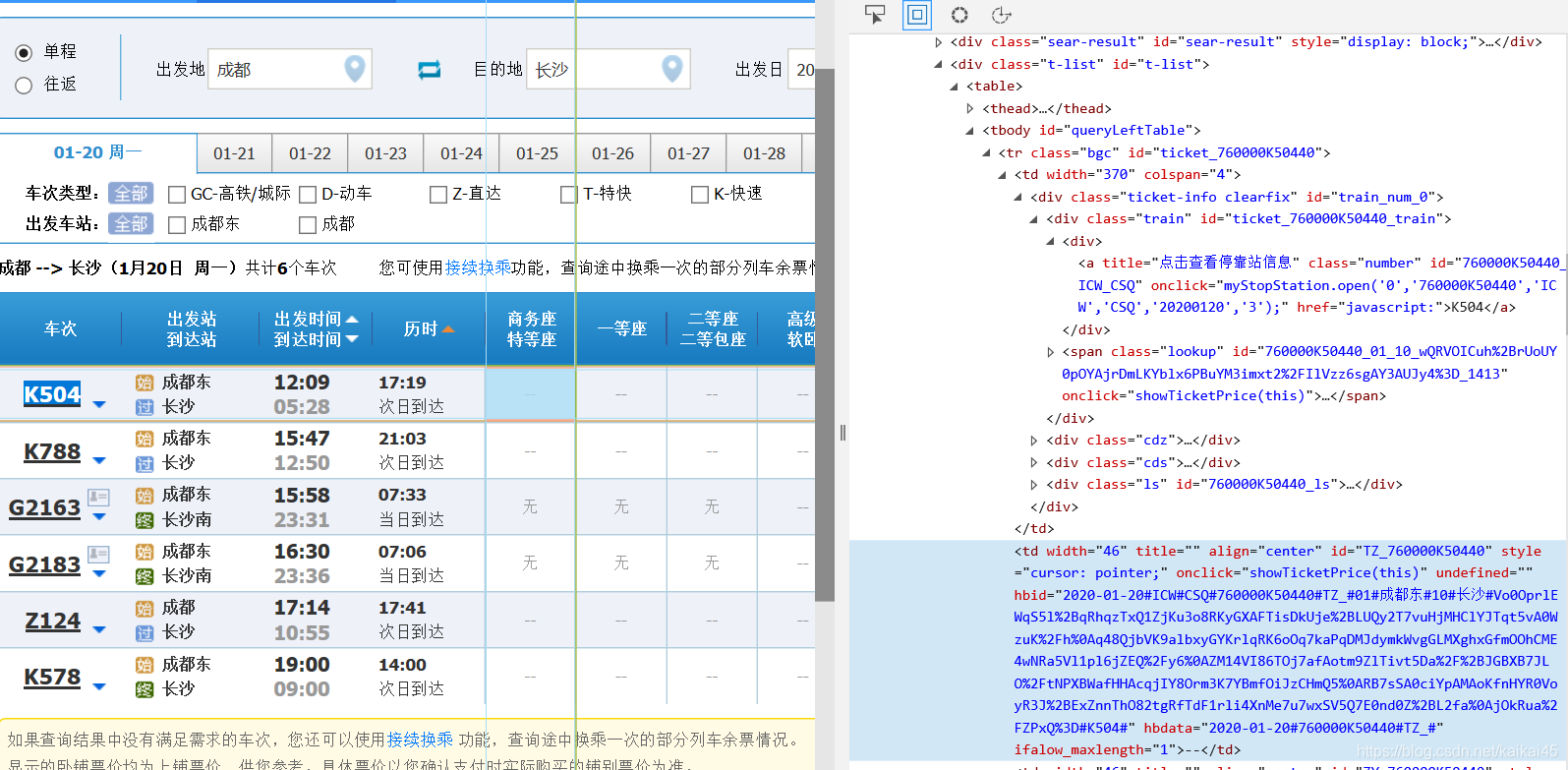The height and width of the screenshot is (770, 1568).
Task: Switch to the 01-23 date tab
Action: [x=385, y=154]
